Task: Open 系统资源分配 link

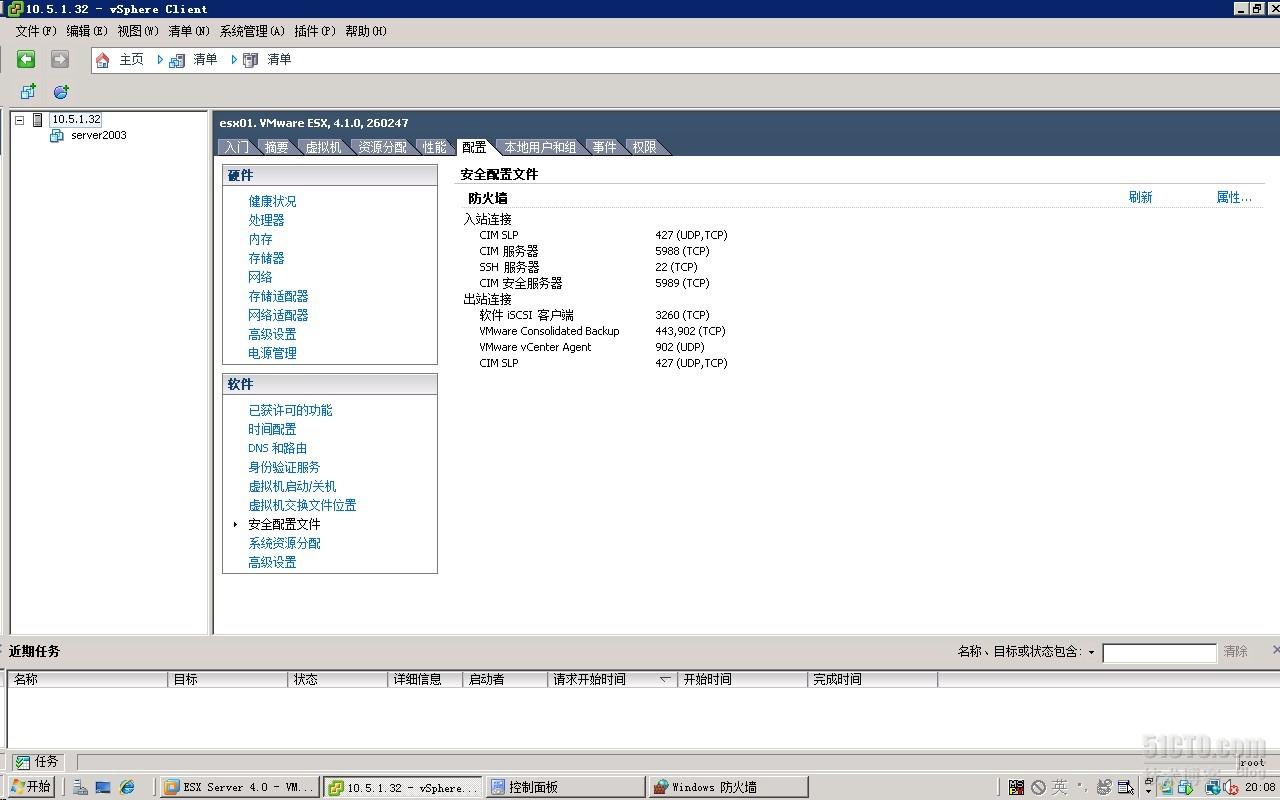Action: pyautogui.click(x=284, y=543)
